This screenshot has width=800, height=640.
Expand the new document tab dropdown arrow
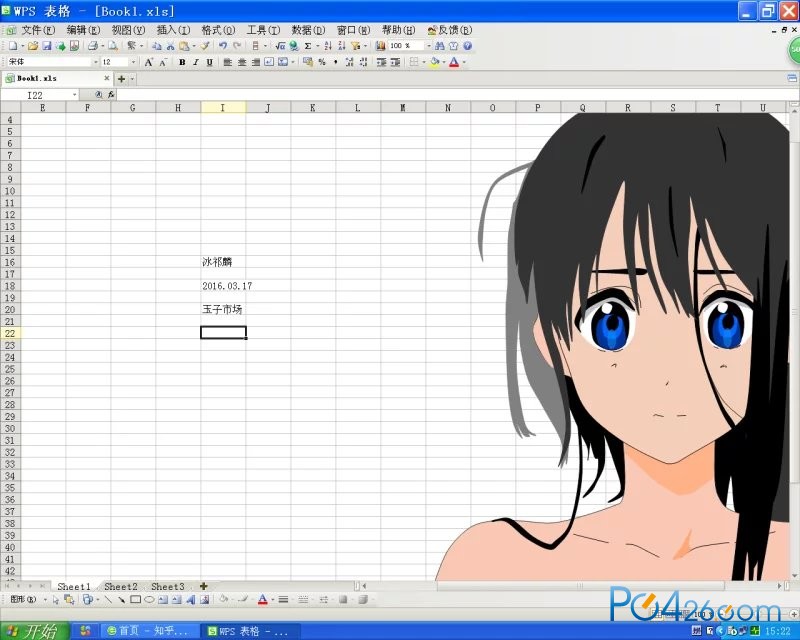[133, 79]
